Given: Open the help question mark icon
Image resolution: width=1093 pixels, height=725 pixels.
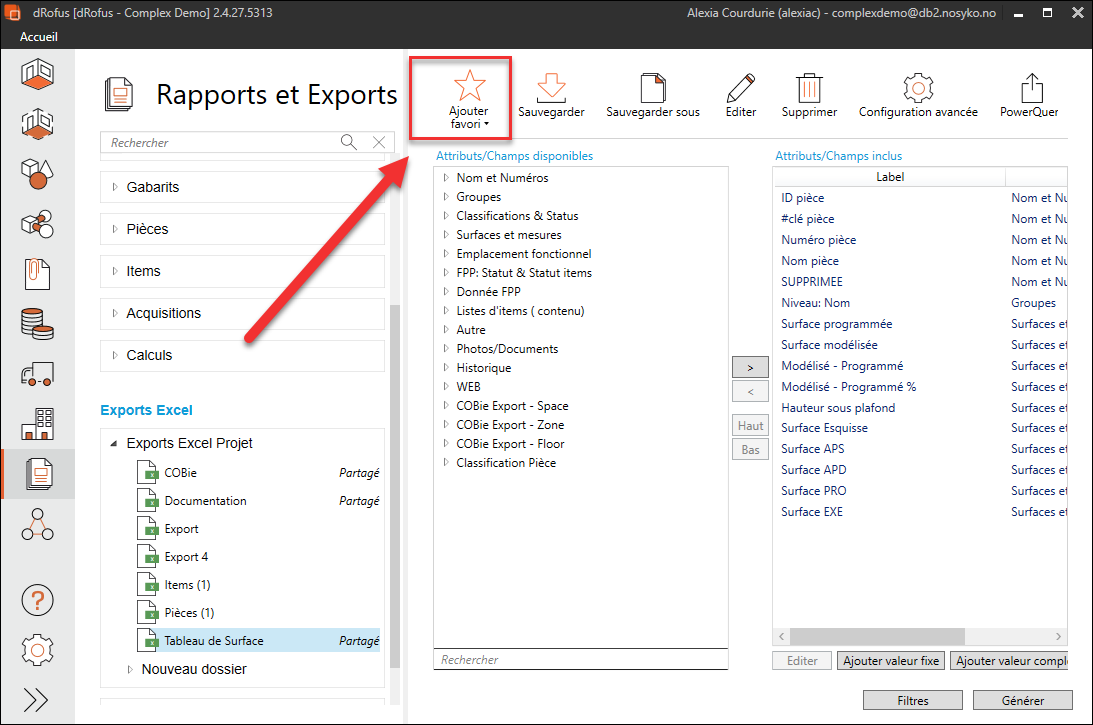Looking at the screenshot, I should pyautogui.click(x=37, y=600).
